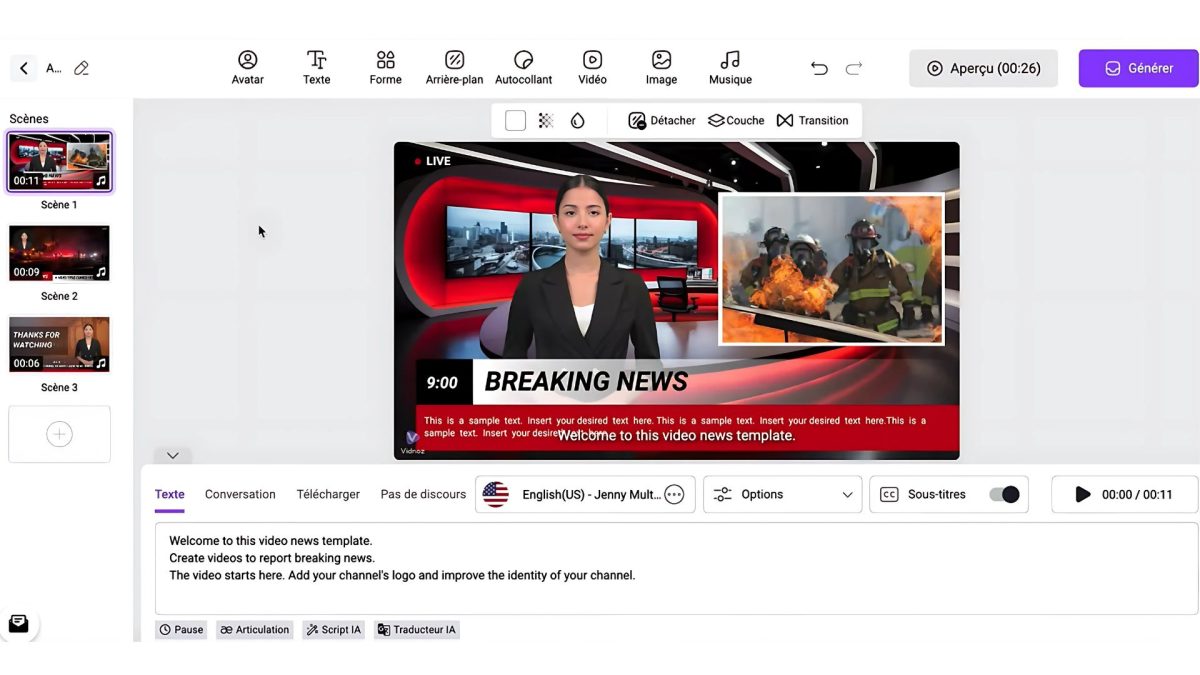
Task: Open the Musique tool
Action: click(x=730, y=68)
